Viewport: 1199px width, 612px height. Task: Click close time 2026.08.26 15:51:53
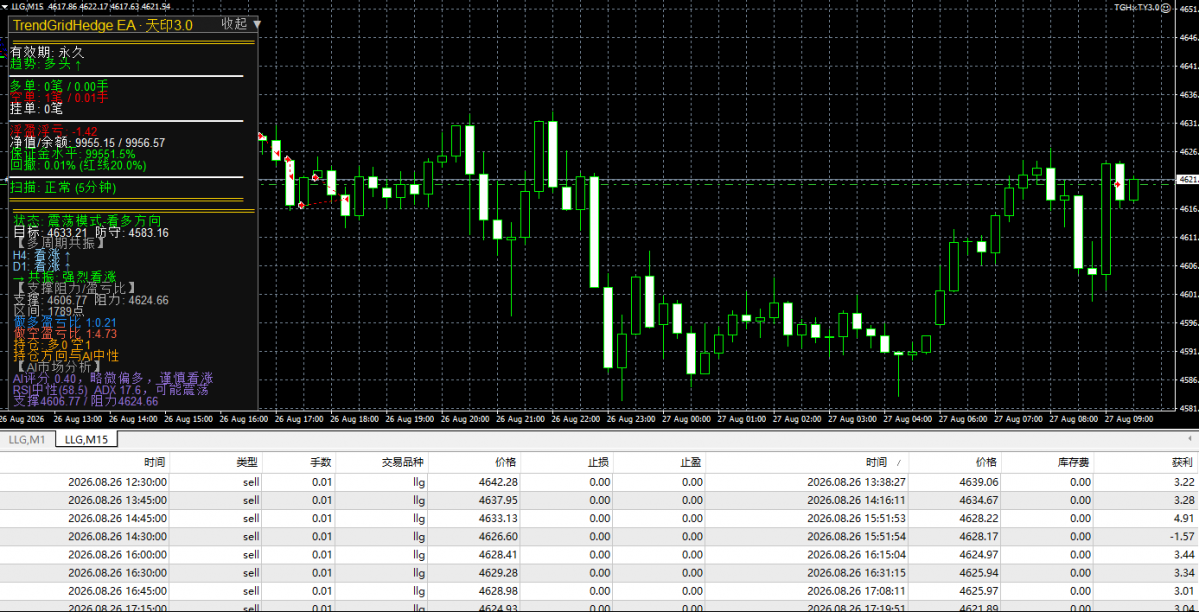(x=856, y=518)
